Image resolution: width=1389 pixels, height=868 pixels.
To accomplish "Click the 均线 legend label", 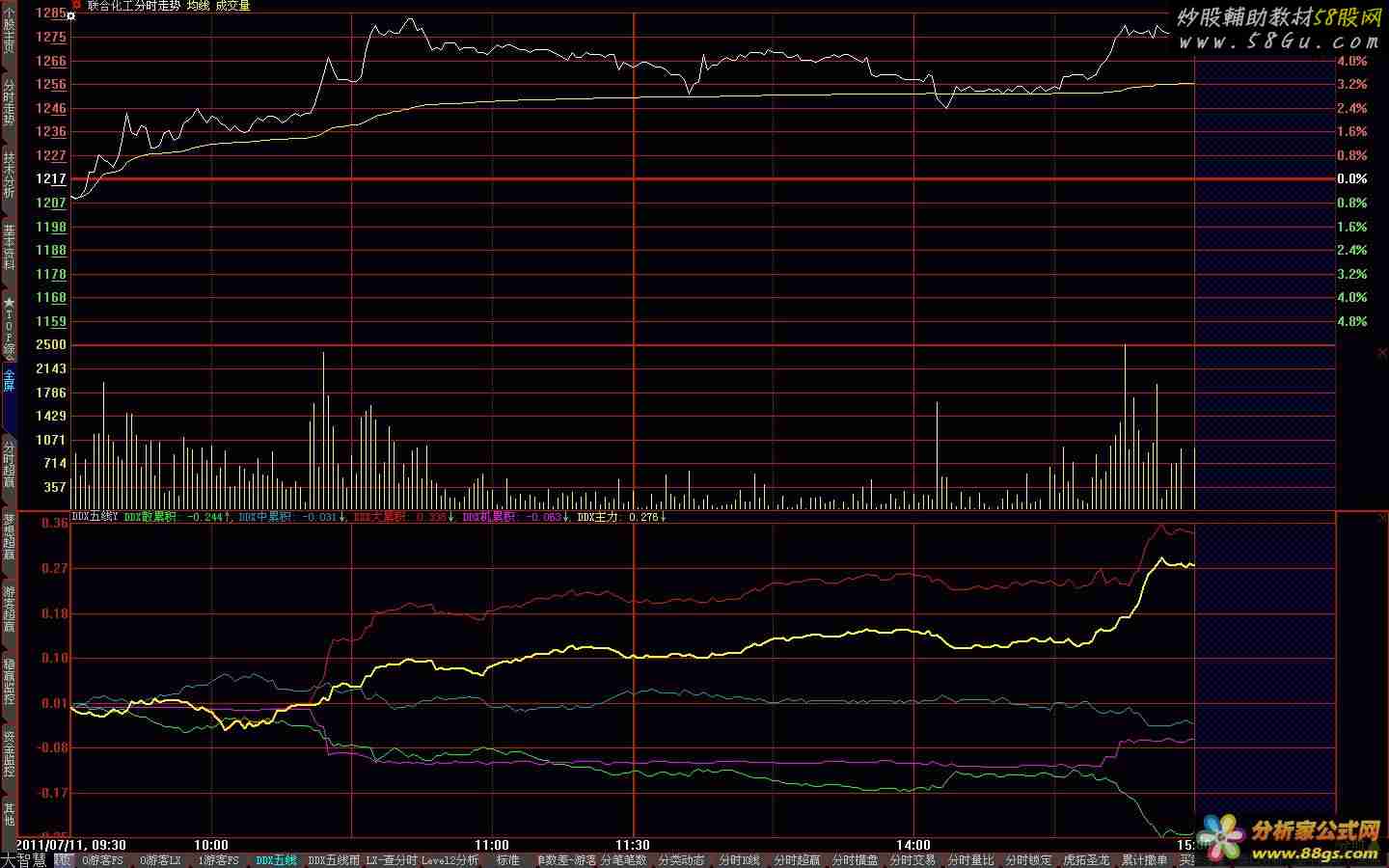I will pos(199,6).
